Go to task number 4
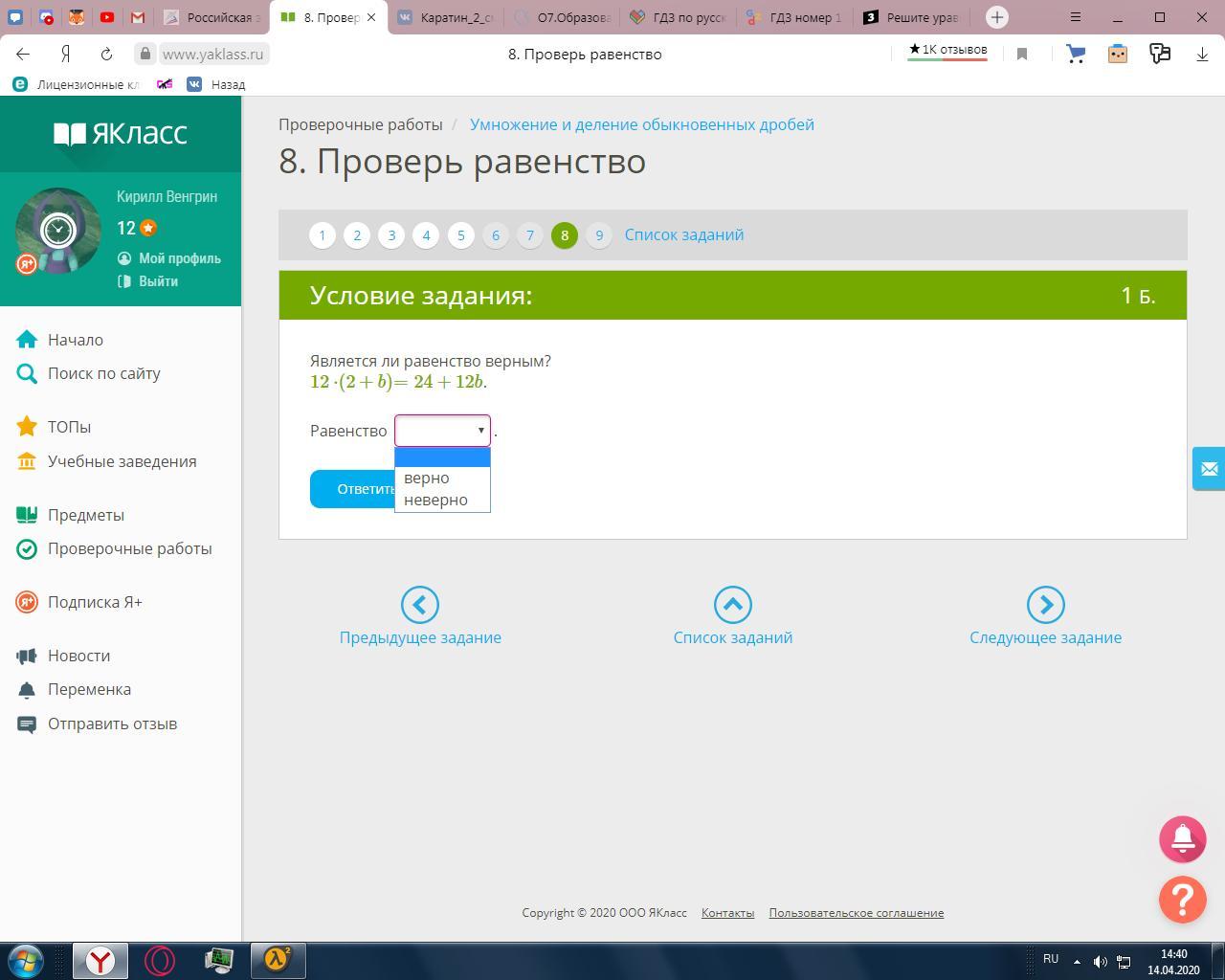 pyautogui.click(x=426, y=235)
